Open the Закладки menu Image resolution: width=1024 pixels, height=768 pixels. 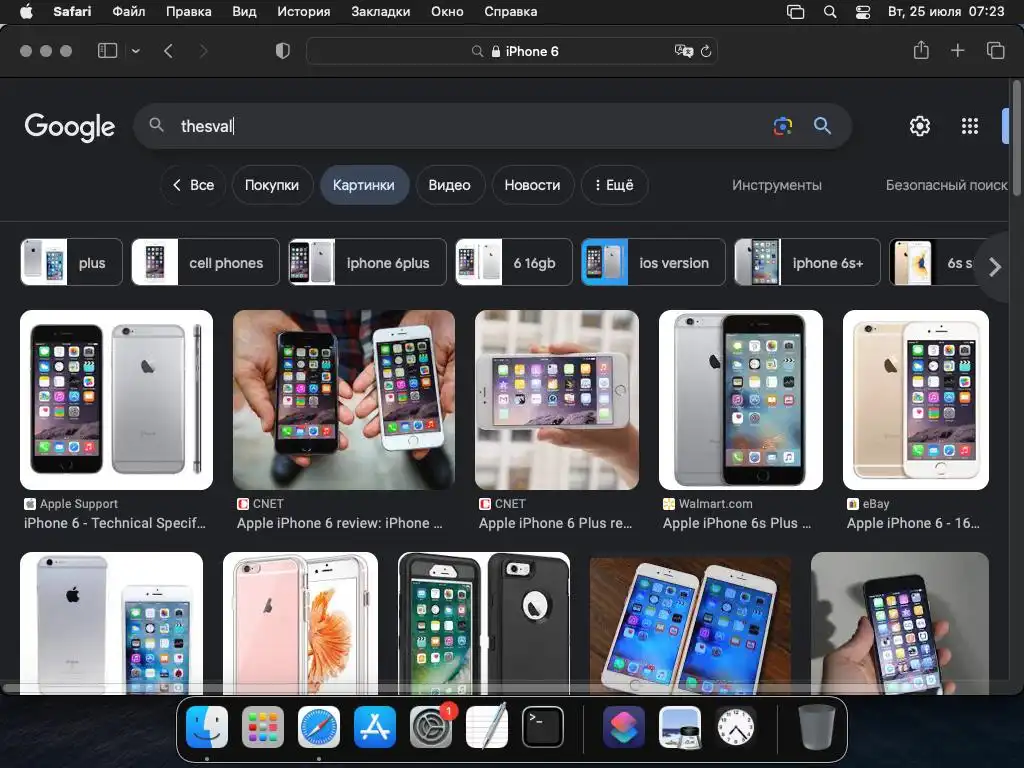tap(381, 12)
